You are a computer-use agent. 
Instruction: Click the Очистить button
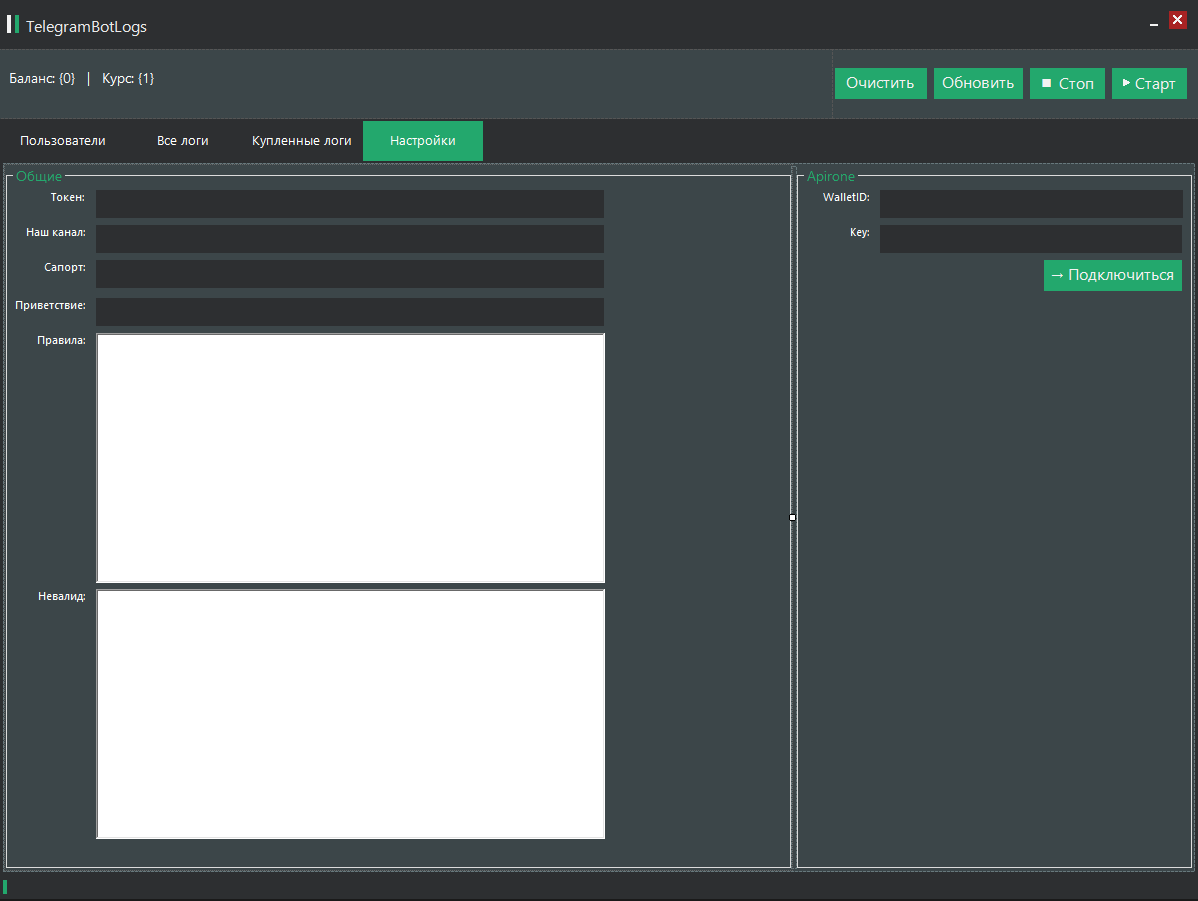[x=880, y=84]
